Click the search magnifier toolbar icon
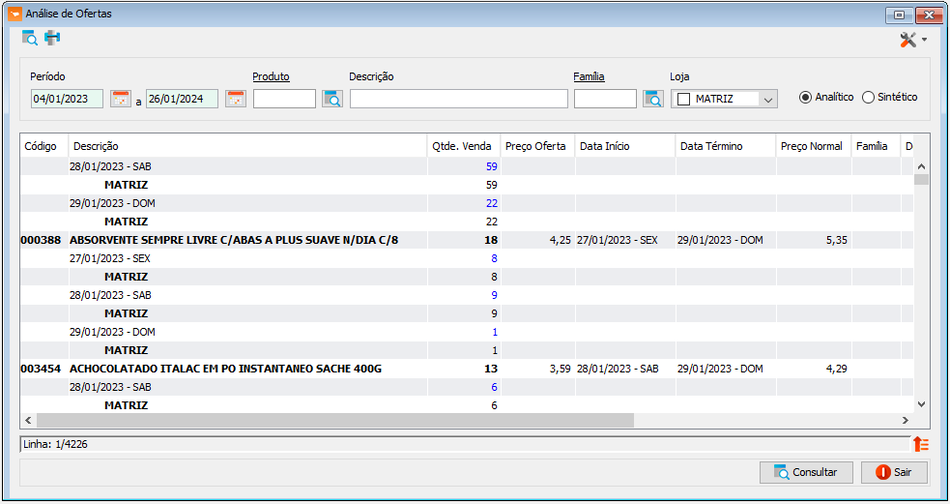Screen dimensions: 950x504 coord(30,38)
